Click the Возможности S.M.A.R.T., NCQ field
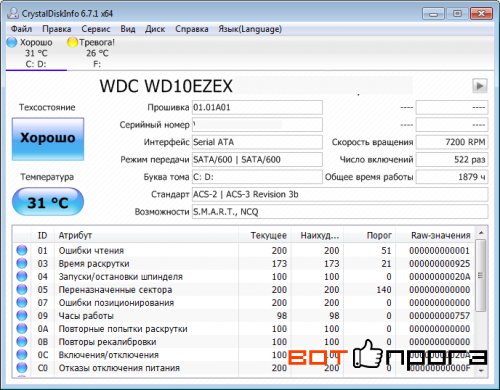 (340, 212)
